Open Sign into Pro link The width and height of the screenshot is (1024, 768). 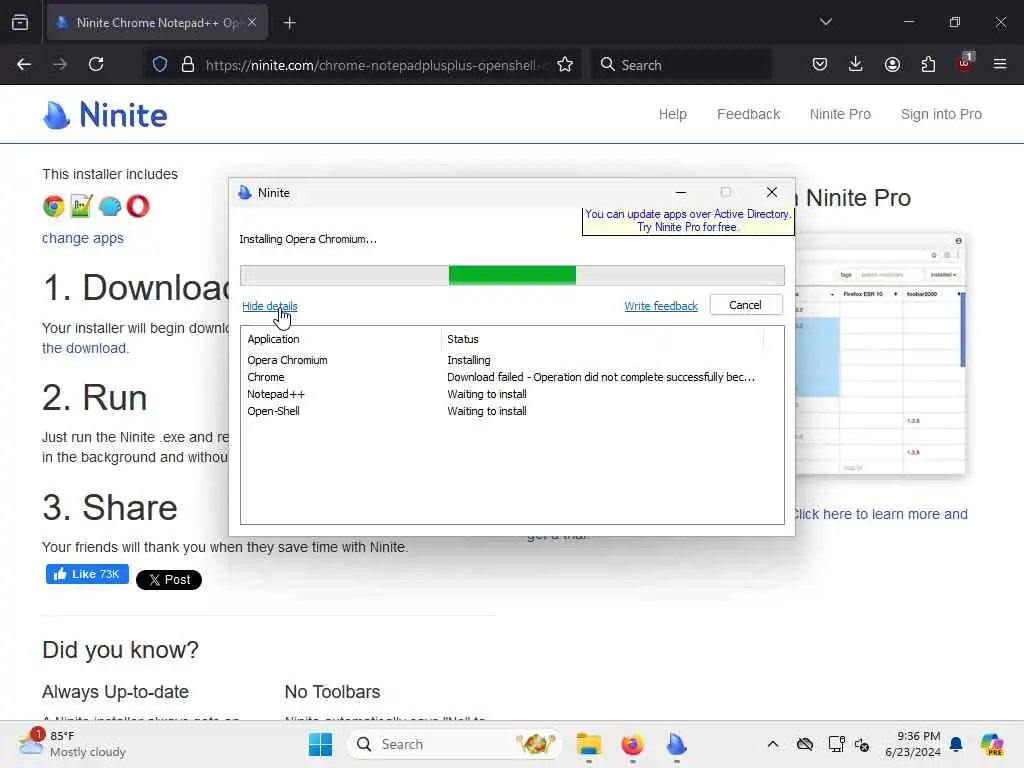click(941, 114)
